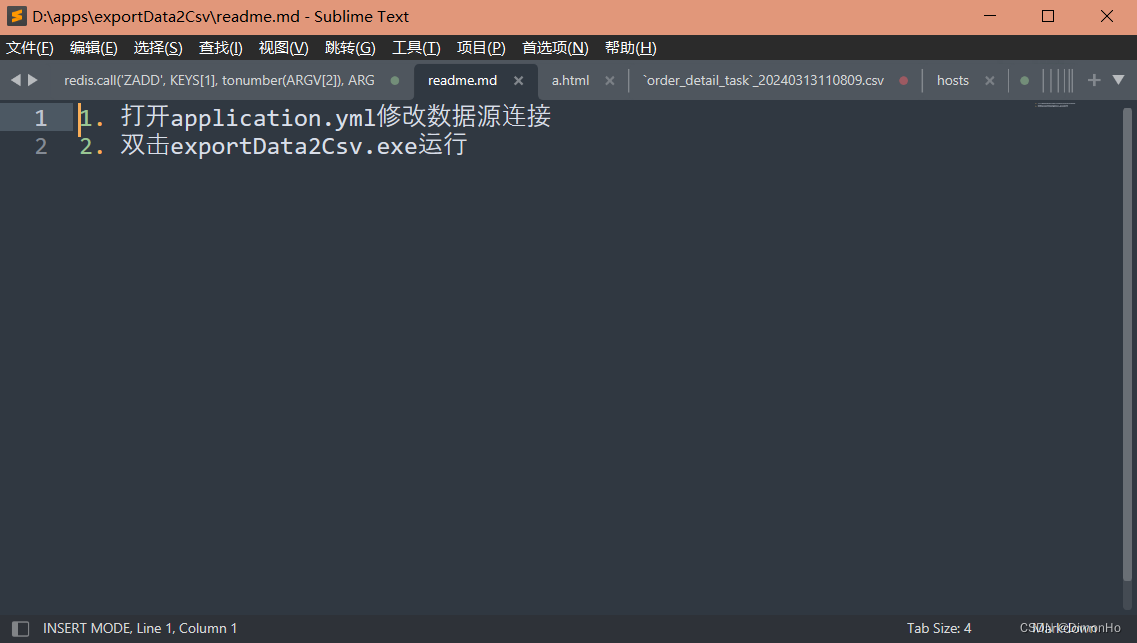Minimize the Sublime Text window
The width and height of the screenshot is (1137, 643).
tap(990, 16)
